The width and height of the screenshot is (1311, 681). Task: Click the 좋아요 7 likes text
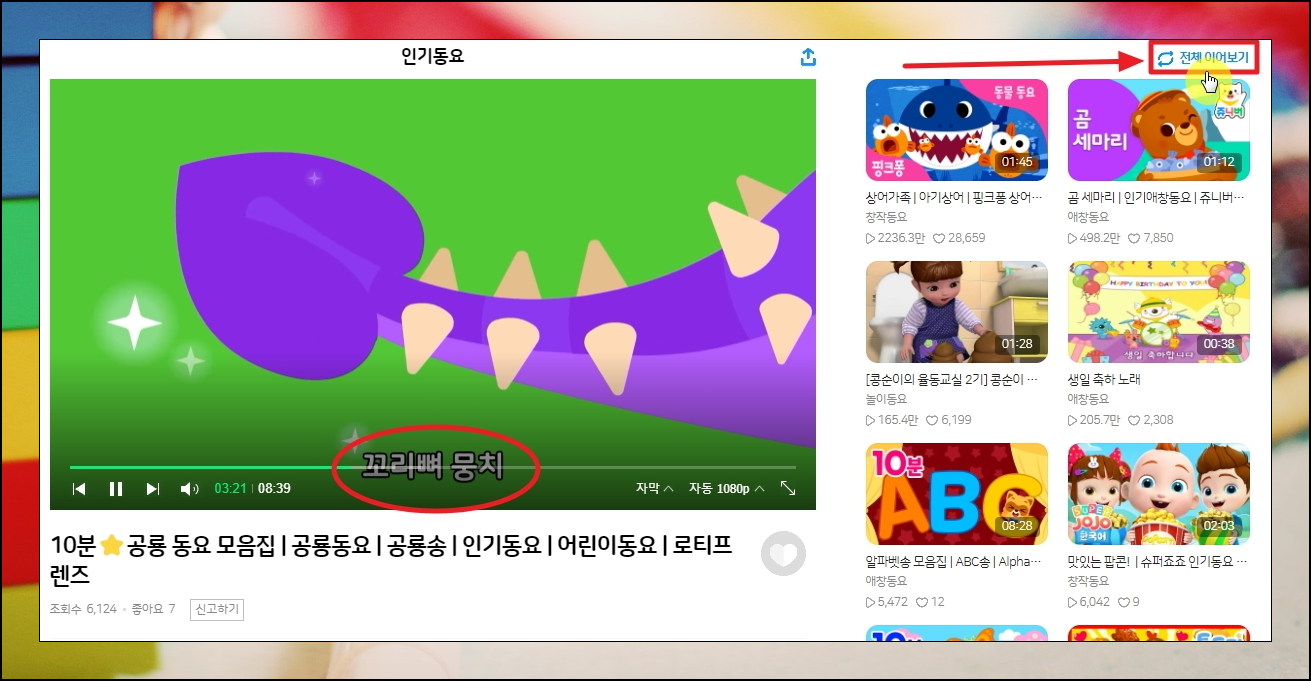[151, 609]
